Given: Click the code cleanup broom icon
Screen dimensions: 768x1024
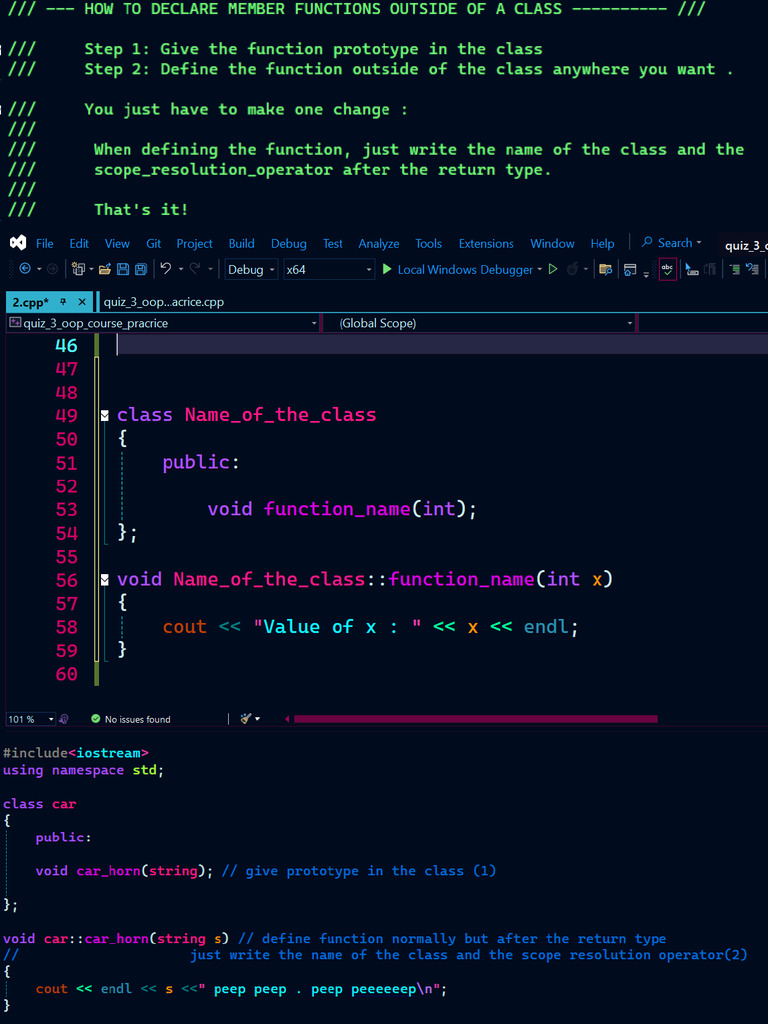Looking at the screenshot, I should tap(246, 718).
